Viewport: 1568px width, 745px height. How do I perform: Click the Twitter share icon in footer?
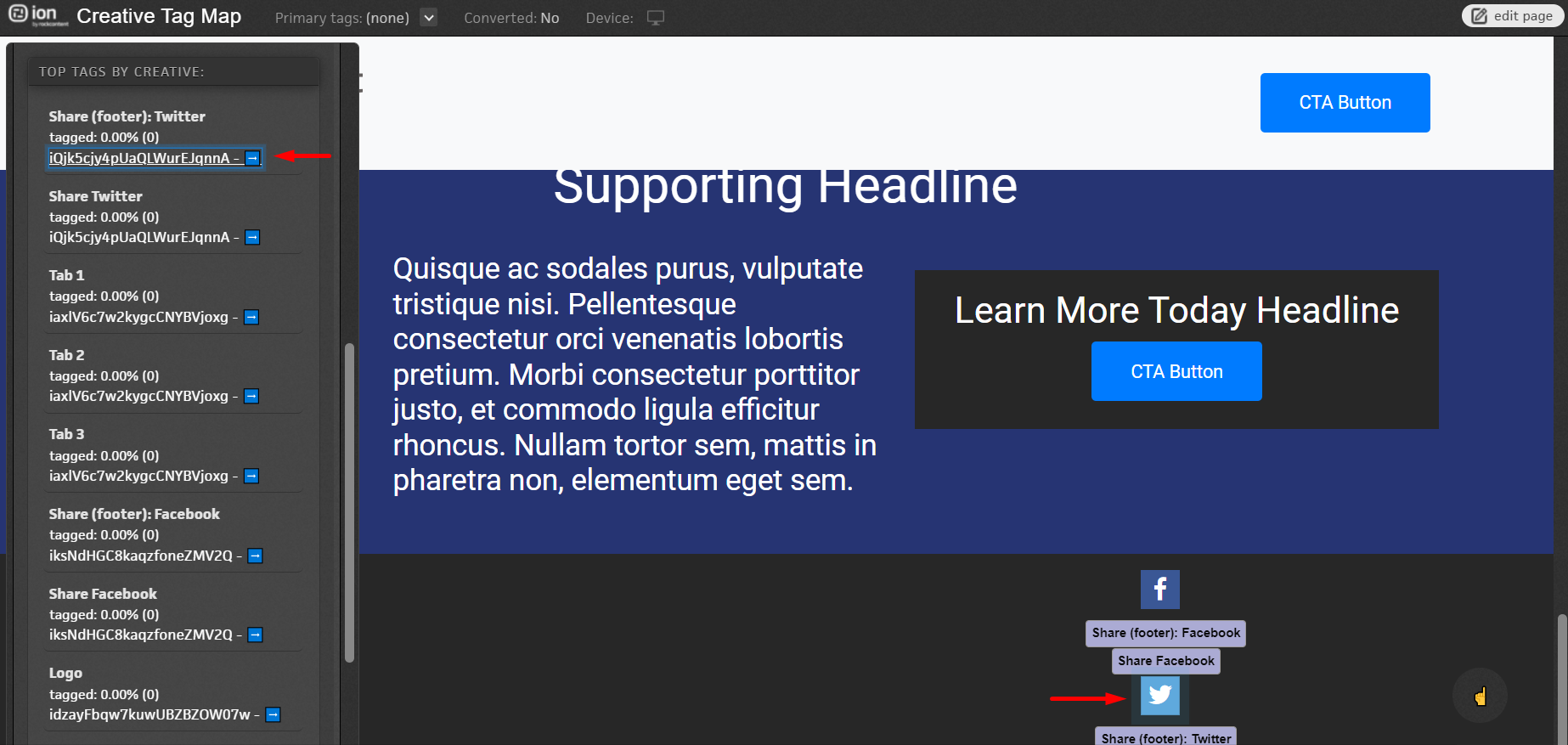[1159, 696]
